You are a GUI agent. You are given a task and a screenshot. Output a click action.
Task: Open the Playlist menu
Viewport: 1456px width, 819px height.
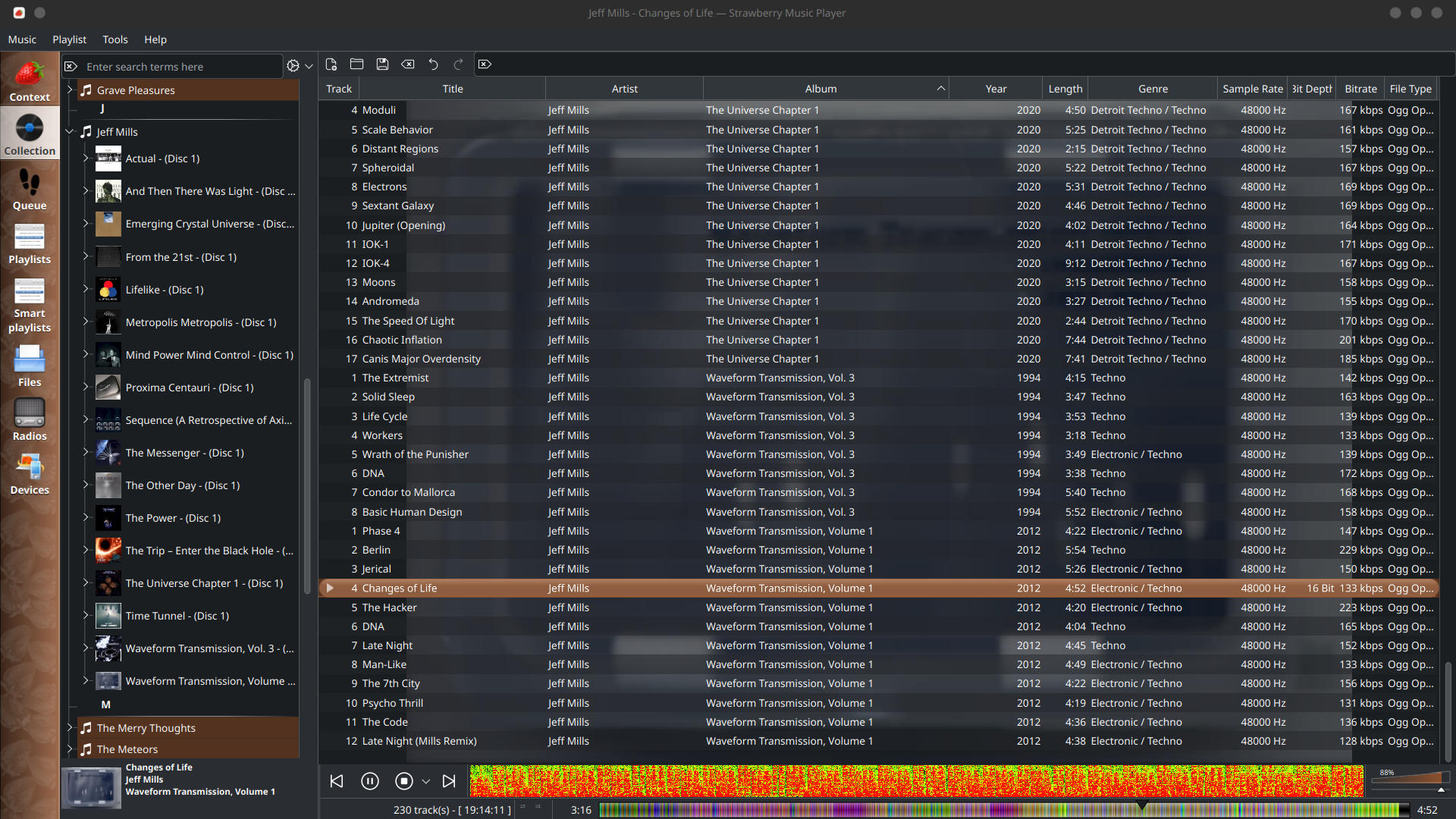69,39
